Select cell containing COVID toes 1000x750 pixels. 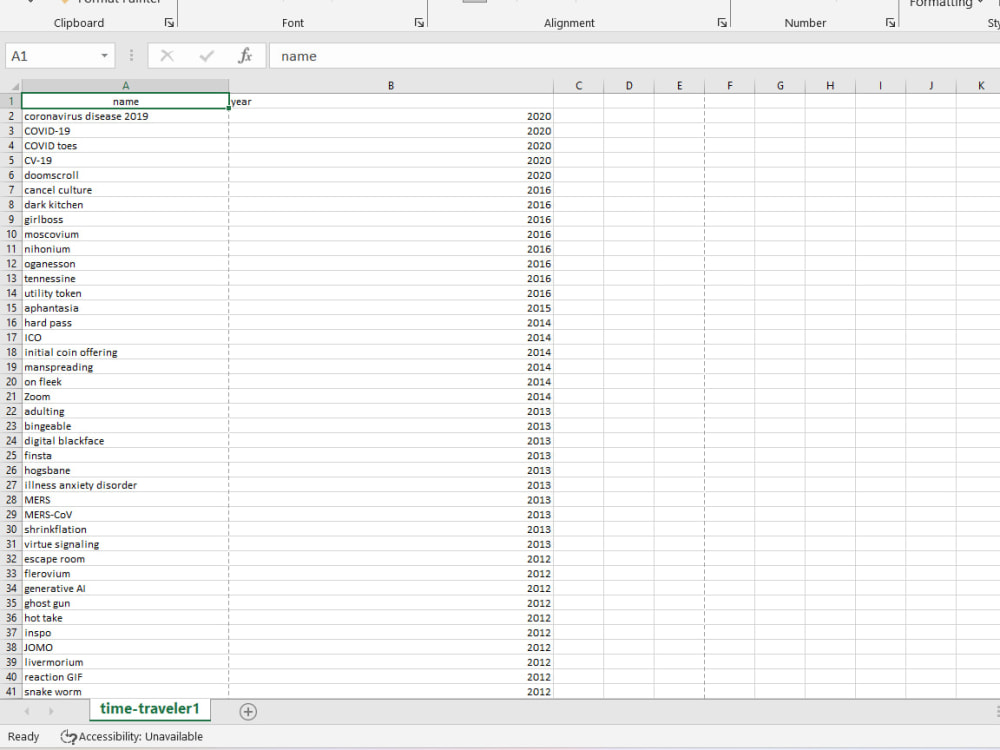126,145
